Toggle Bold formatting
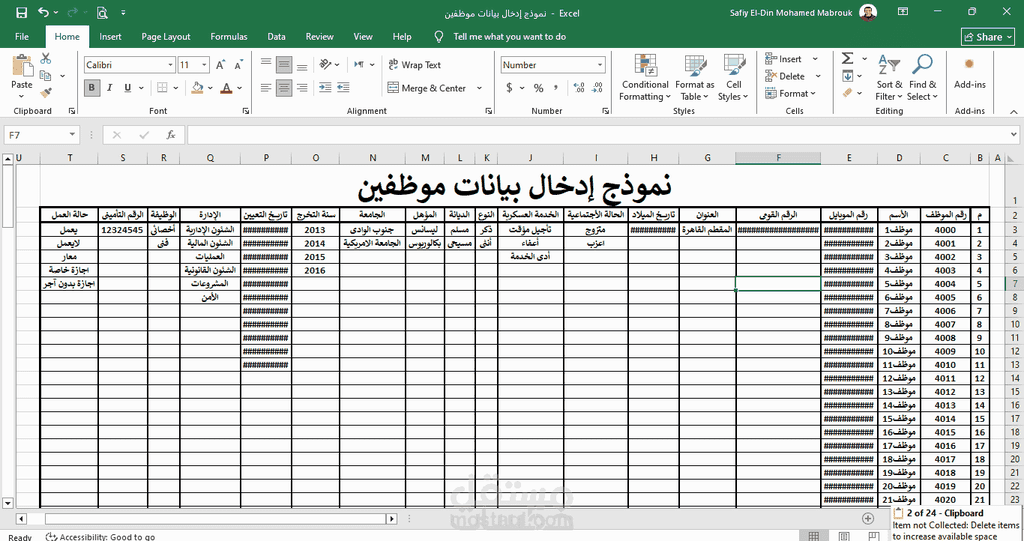This screenshot has width=1024, height=541. (x=92, y=88)
